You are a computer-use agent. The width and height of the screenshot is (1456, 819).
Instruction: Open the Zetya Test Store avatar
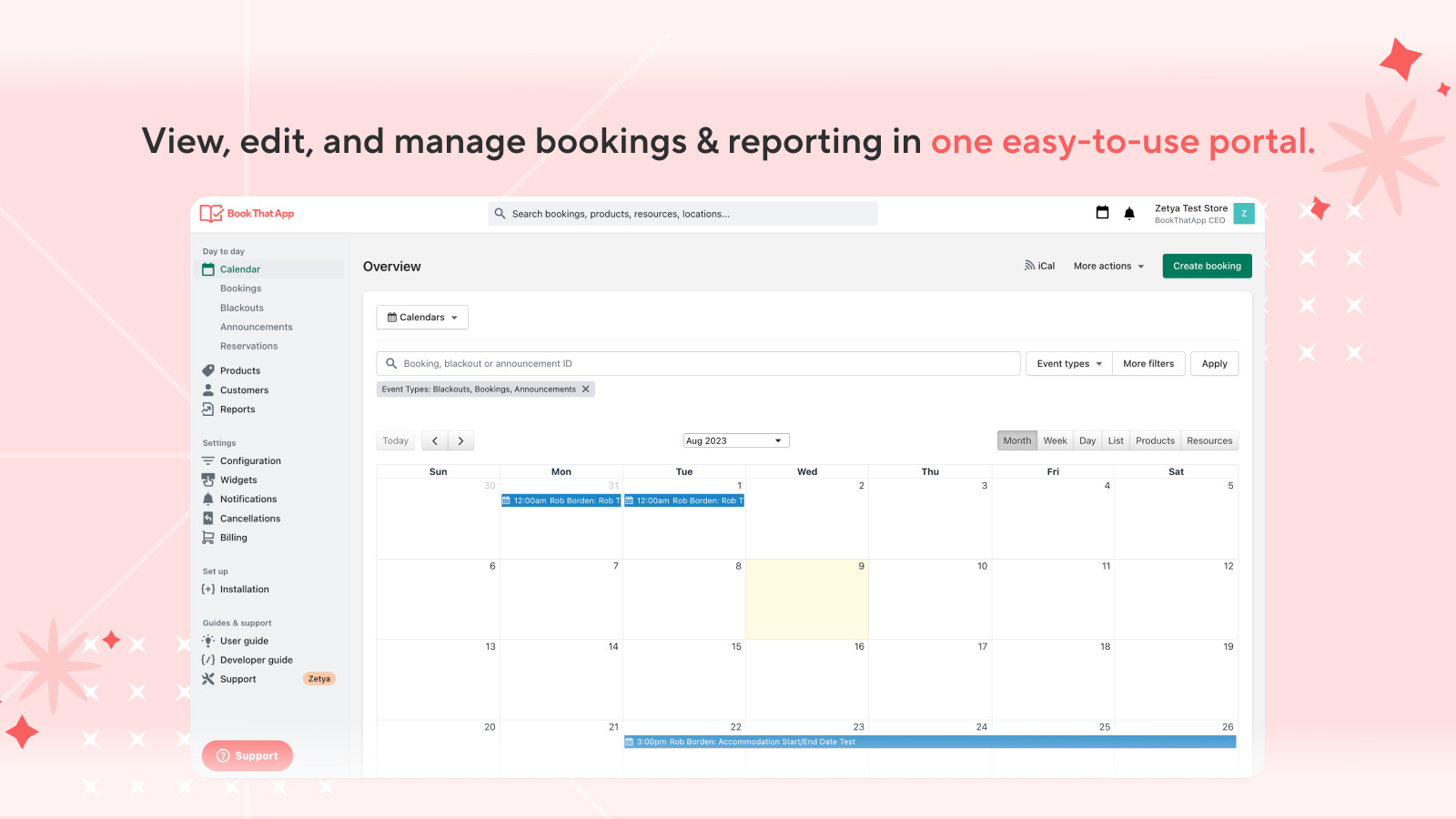coord(1244,214)
